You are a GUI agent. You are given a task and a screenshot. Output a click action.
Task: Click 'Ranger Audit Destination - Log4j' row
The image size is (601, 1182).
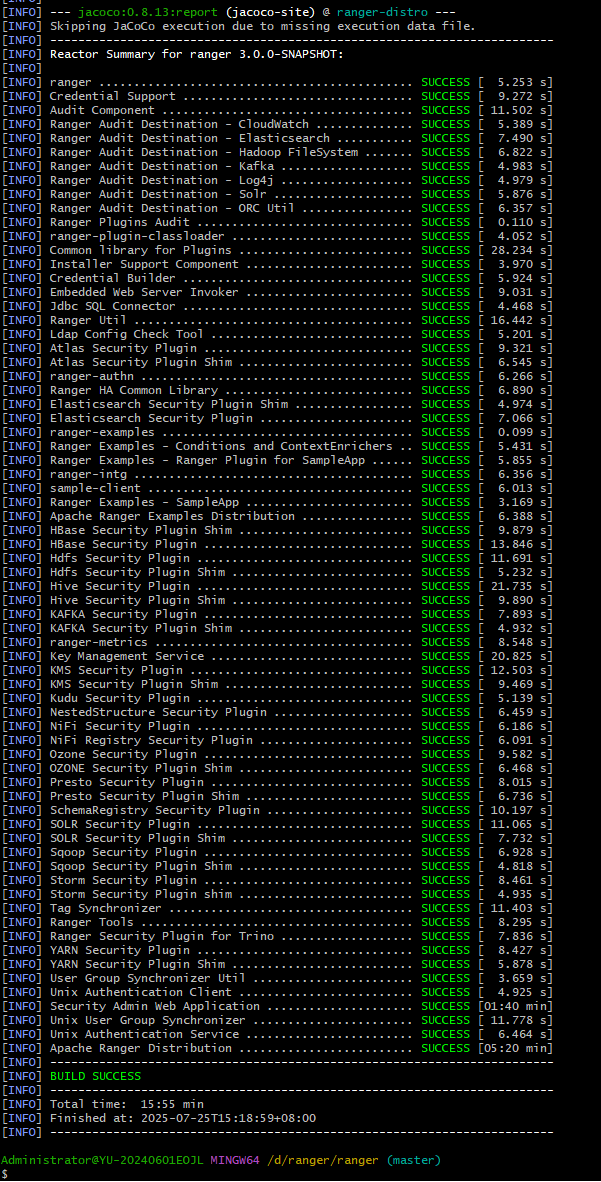[278, 180]
